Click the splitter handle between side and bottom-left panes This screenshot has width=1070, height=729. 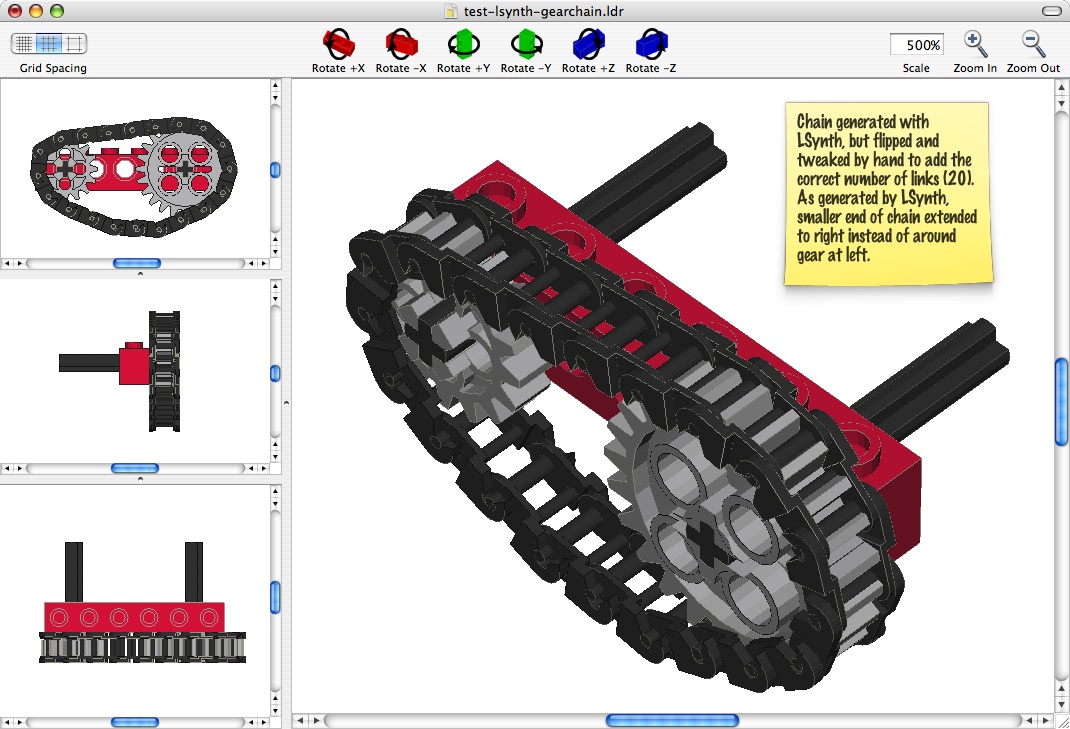point(140,479)
